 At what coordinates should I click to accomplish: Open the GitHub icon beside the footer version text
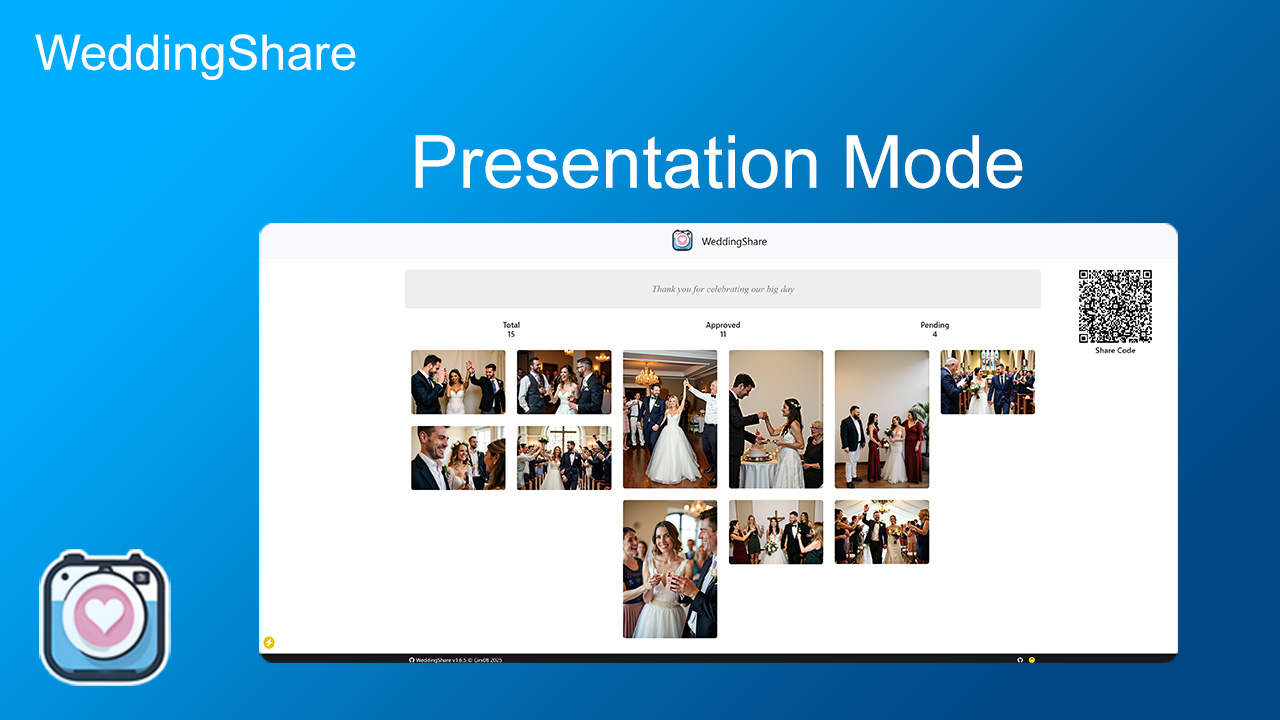pos(412,660)
